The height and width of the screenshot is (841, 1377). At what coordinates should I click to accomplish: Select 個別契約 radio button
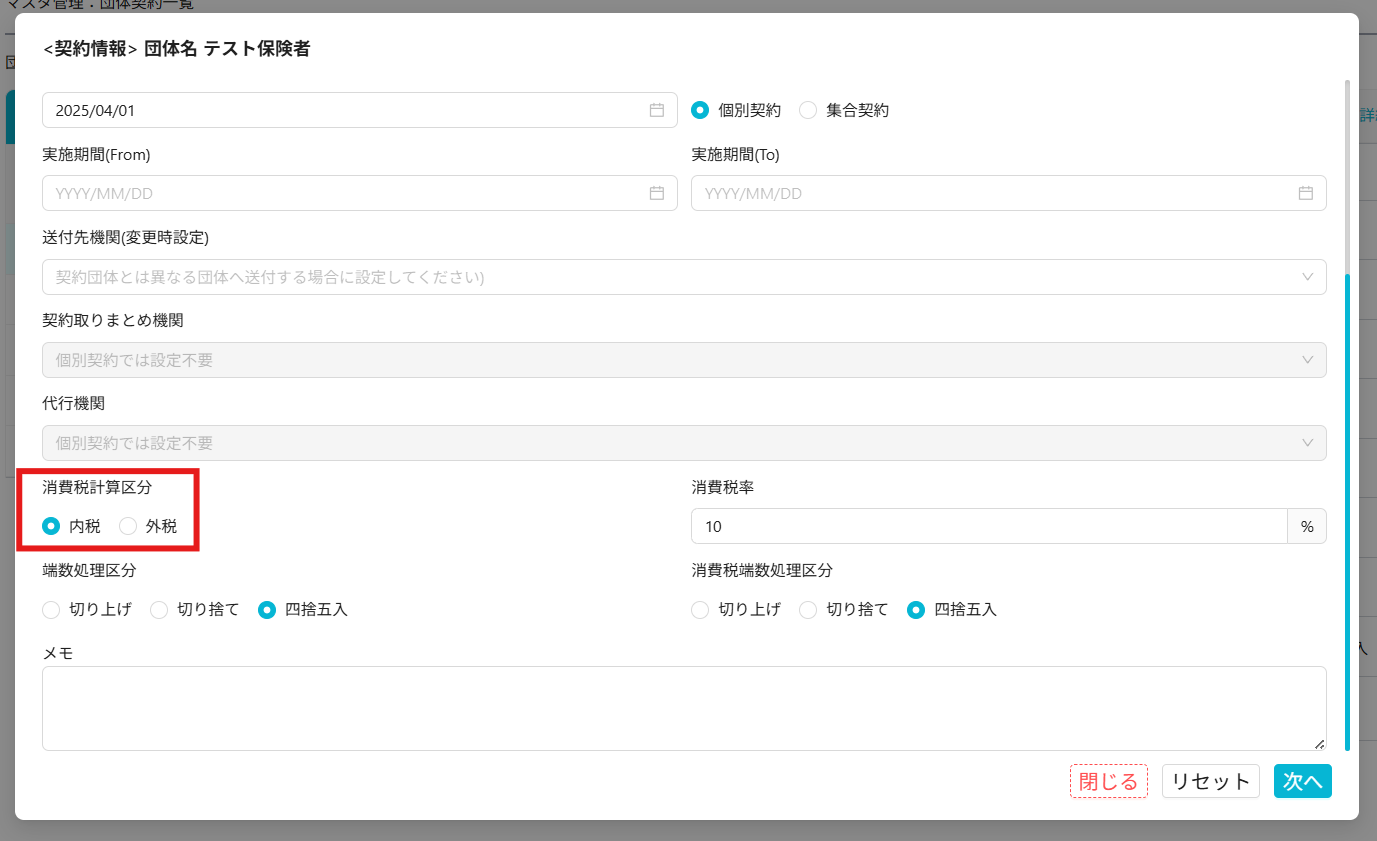(x=700, y=110)
